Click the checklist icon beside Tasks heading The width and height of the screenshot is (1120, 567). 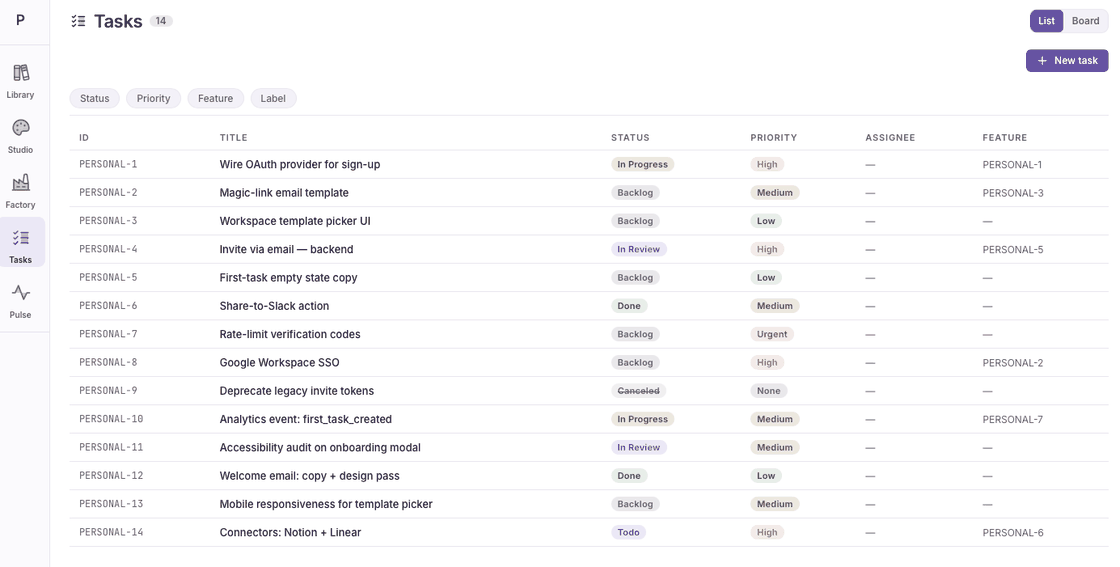tap(79, 21)
